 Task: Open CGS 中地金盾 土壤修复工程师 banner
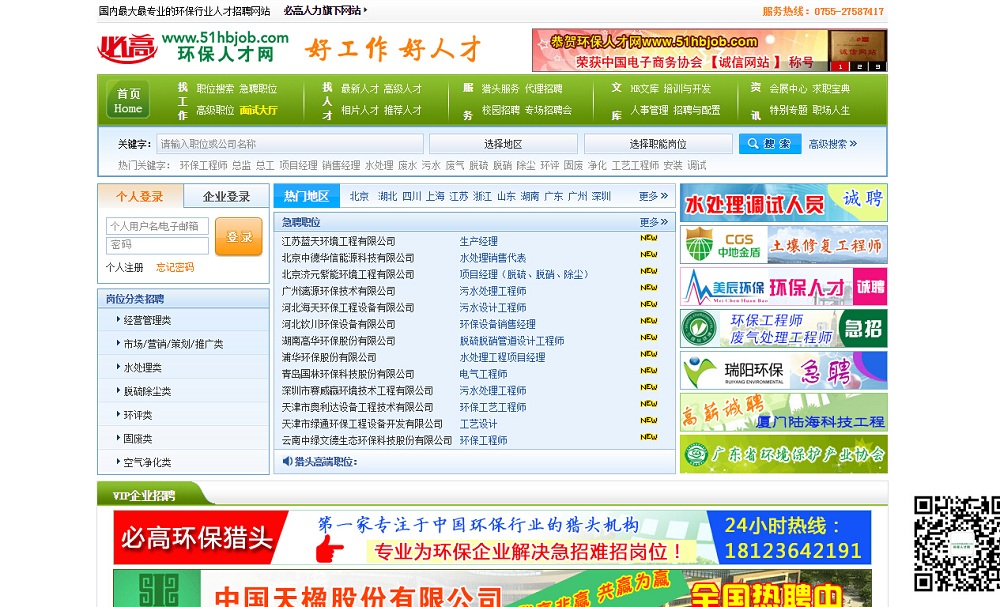coord(783,245)
